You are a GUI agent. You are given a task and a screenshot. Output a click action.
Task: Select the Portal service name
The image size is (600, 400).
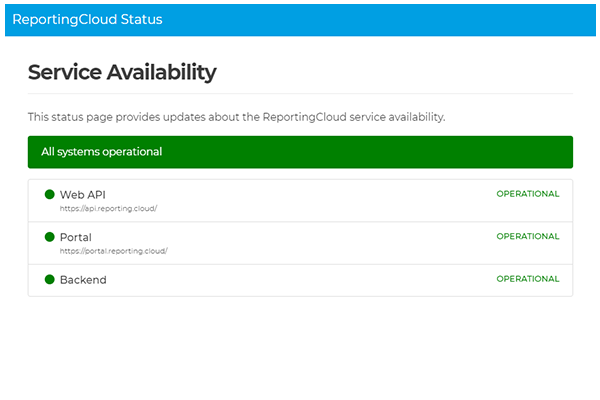pyautogui.click(x=76, y=237)
